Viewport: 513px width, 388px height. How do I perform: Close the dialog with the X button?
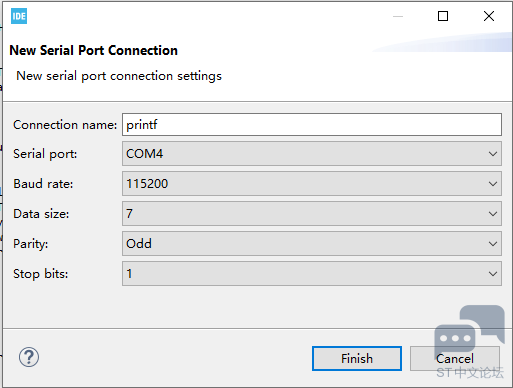pos(489,16)
